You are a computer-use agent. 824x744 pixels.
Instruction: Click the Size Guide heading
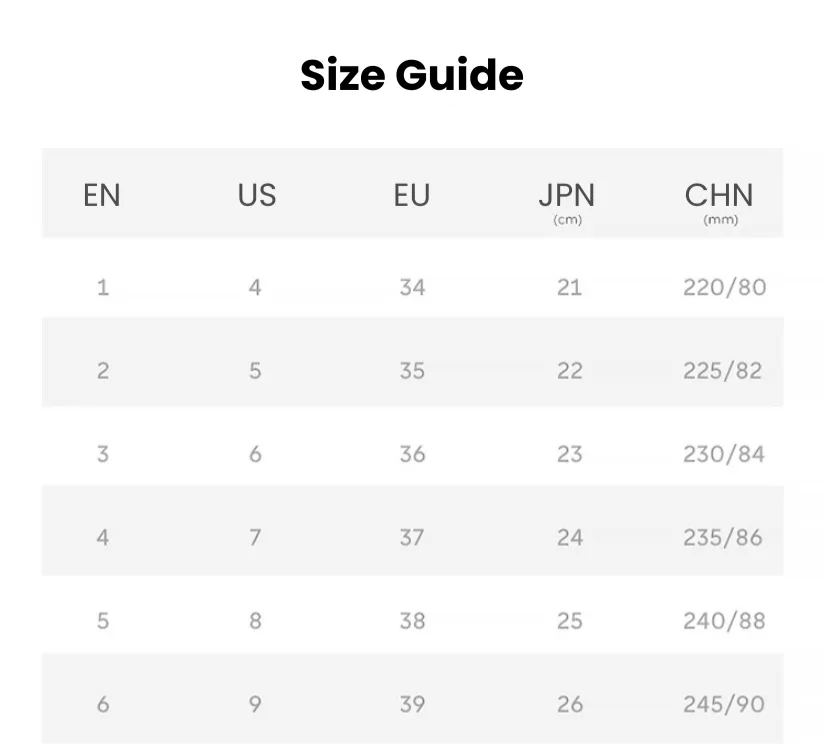tap(411, 76)
